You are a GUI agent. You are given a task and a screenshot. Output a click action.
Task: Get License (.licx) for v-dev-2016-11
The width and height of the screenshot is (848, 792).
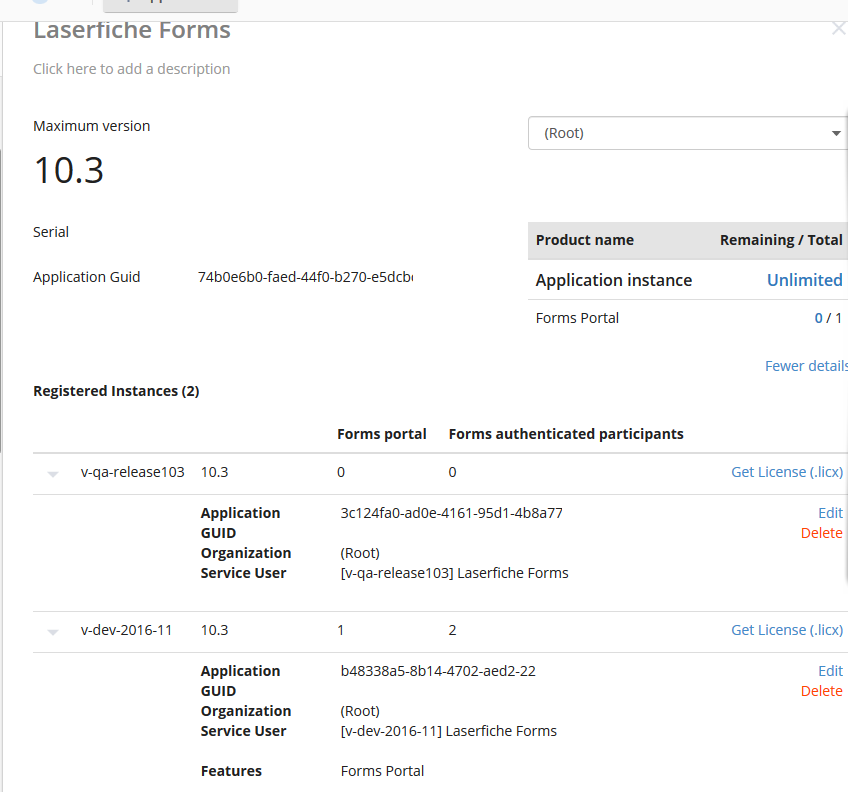(x=787, y=630)
